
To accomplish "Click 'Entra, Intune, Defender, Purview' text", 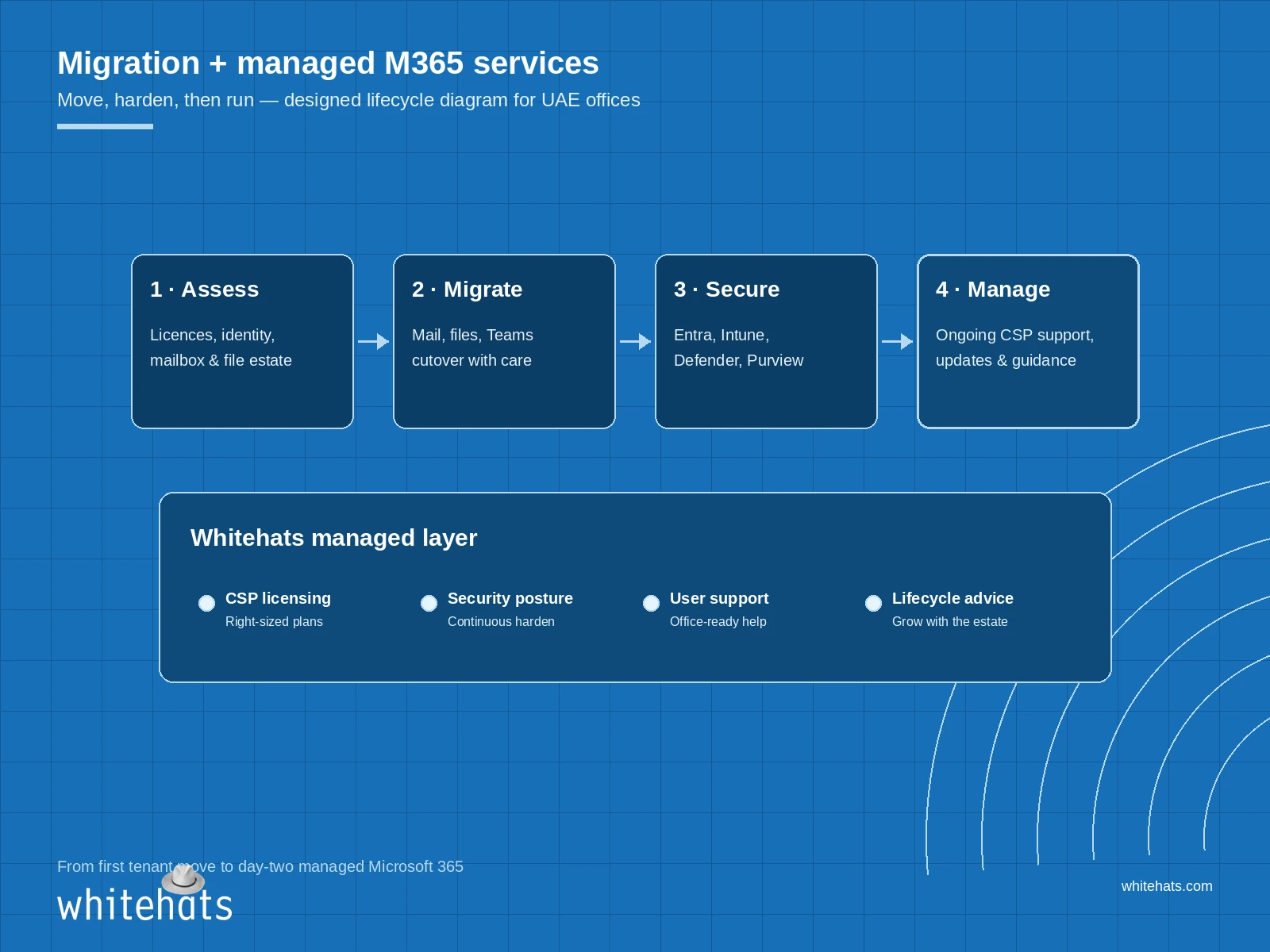I will tap(738, 347).
